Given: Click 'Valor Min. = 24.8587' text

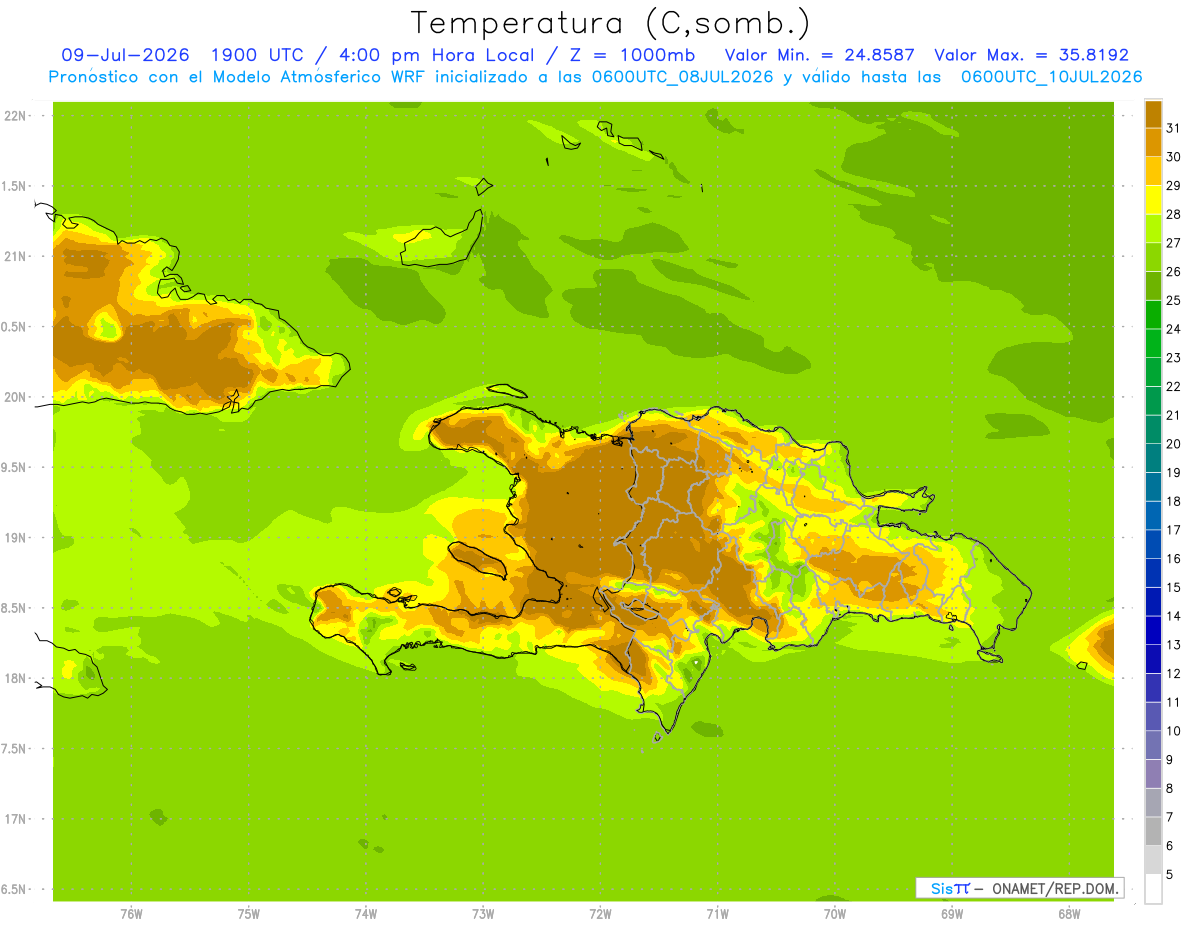Looking at the screenshot, I should 820,55.
